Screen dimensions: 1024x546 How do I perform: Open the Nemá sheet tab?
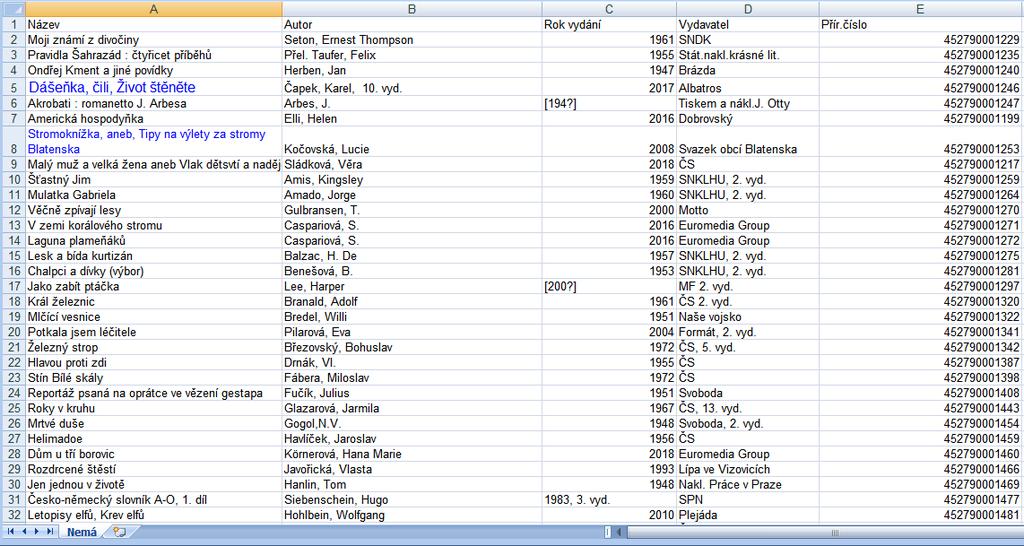tap(82, 532)
